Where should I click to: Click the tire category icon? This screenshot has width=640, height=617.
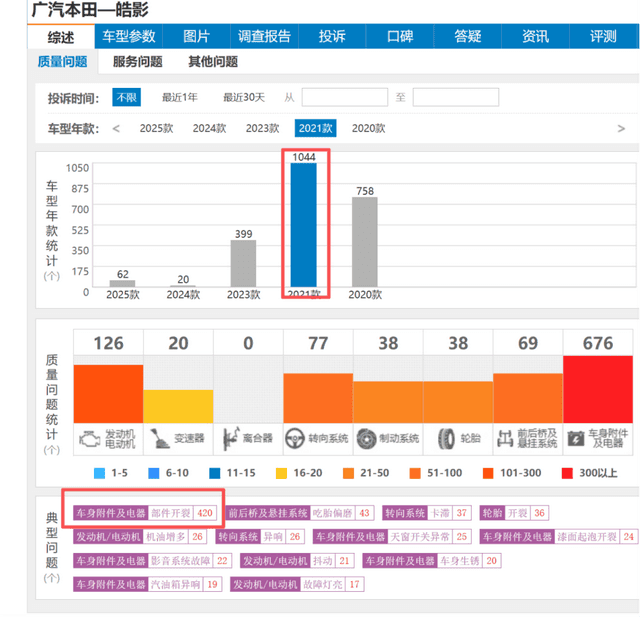[438, 437]
